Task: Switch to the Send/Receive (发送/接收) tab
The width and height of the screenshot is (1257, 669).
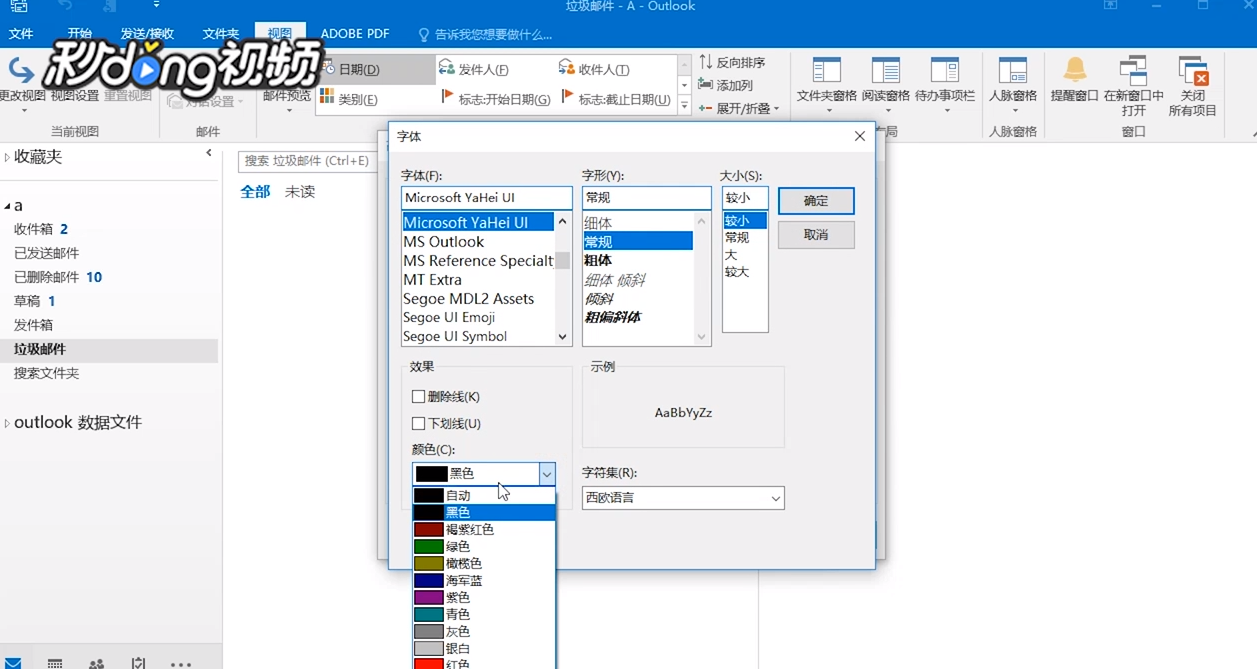Action: click(x=148, y=34)
